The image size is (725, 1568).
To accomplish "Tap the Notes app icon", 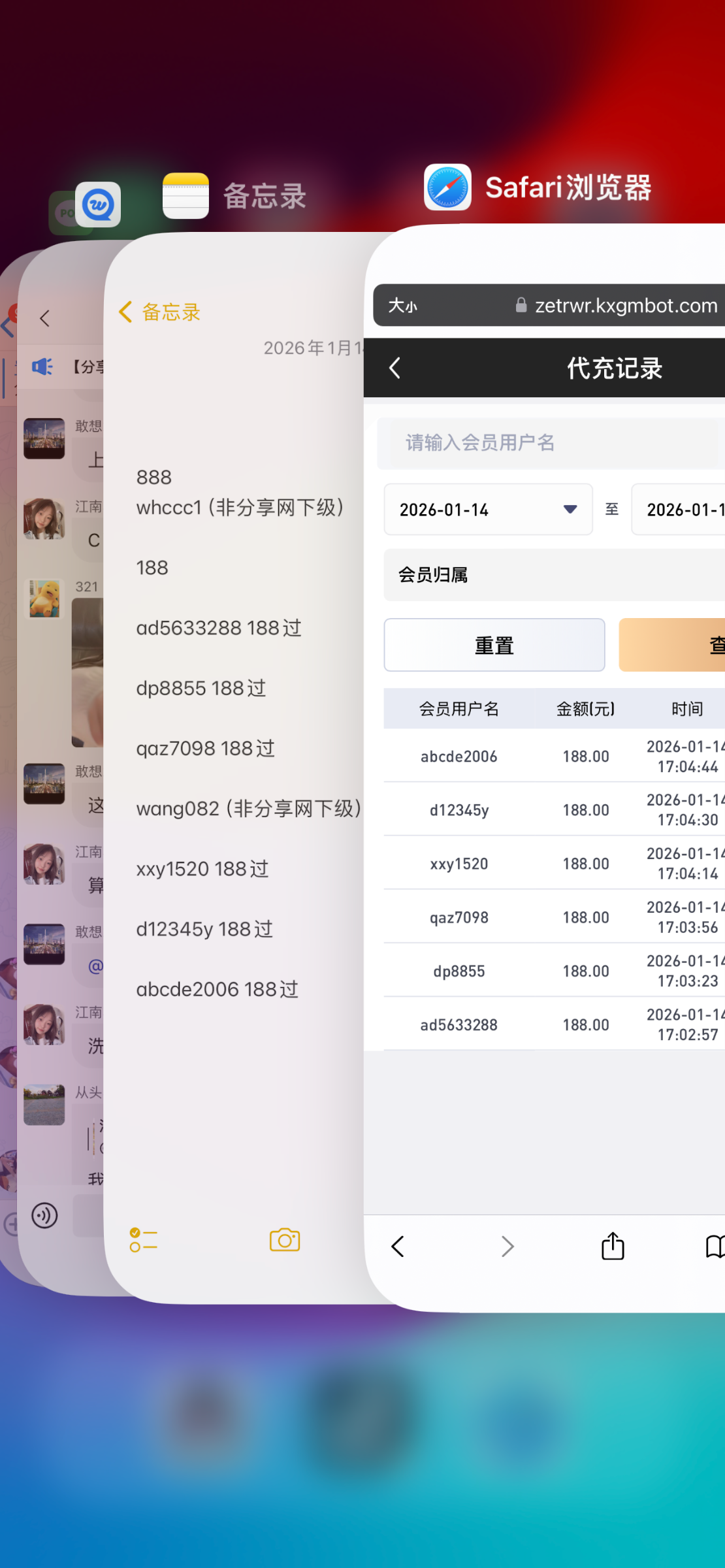I will [185, 196].
